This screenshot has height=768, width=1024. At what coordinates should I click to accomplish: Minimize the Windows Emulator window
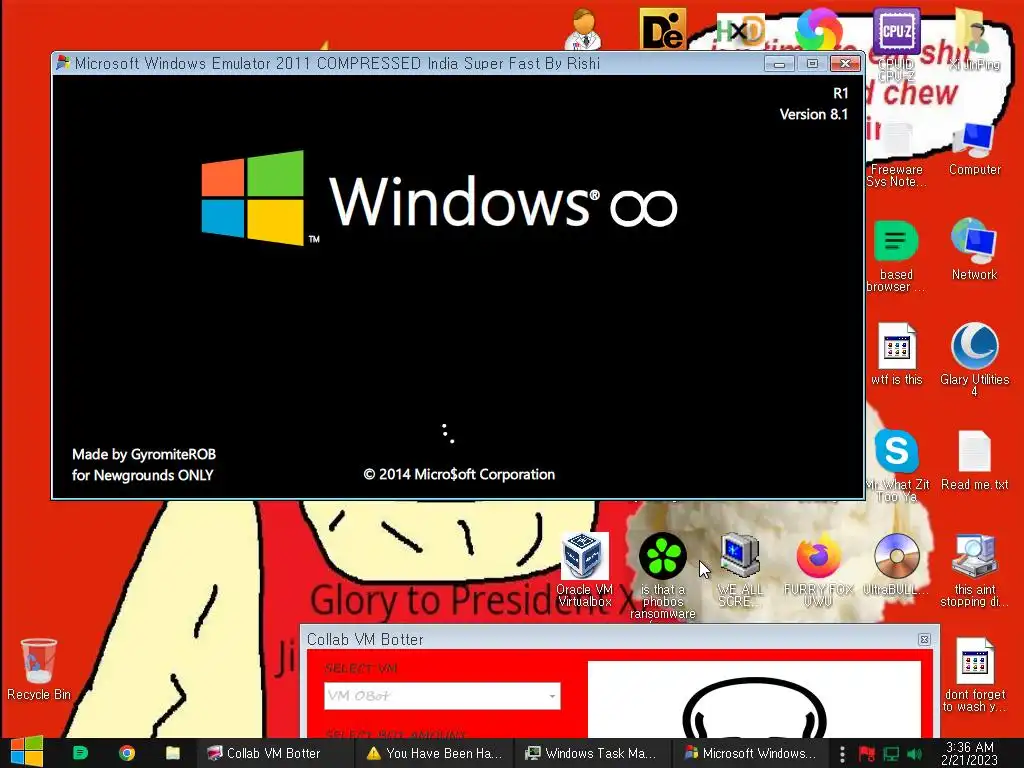click(x=779, y=63)
